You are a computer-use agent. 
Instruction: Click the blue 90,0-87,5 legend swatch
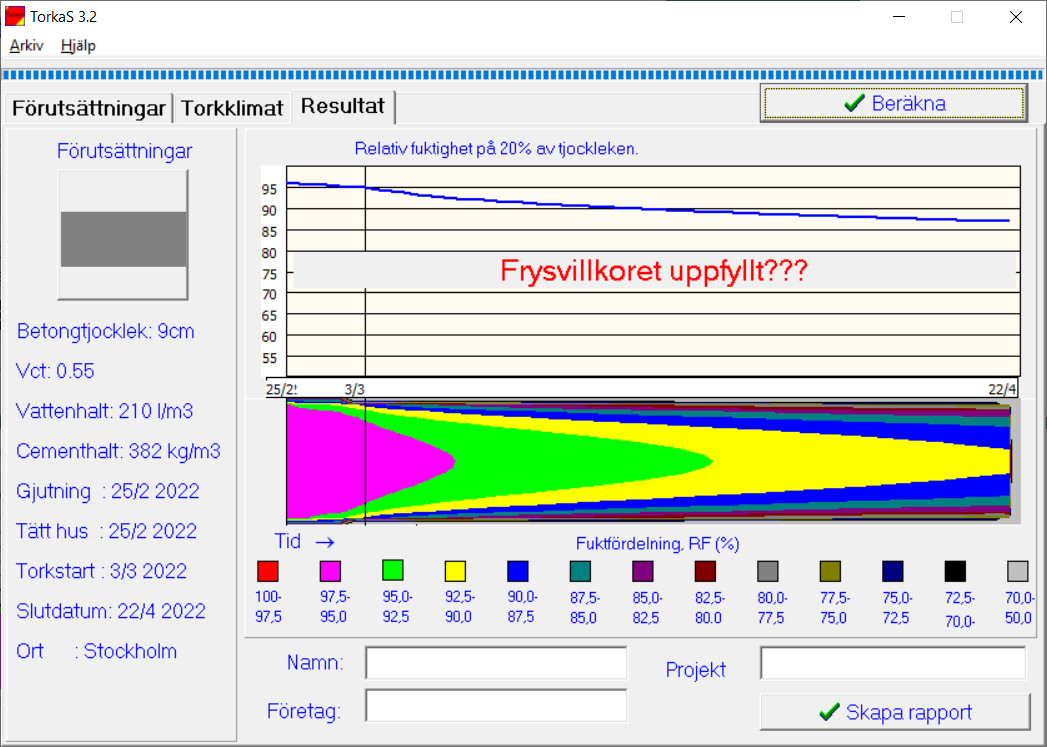tap(517, 571)
